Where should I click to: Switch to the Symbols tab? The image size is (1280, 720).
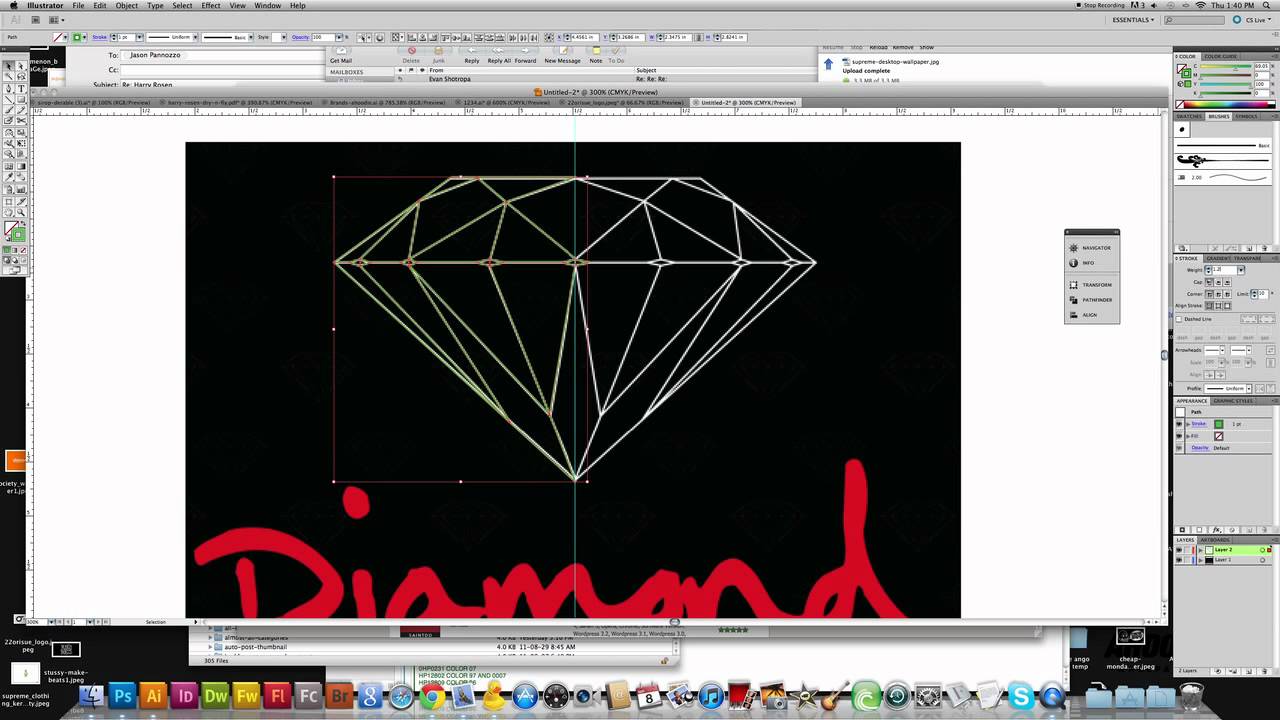(x=1246, y=116)
